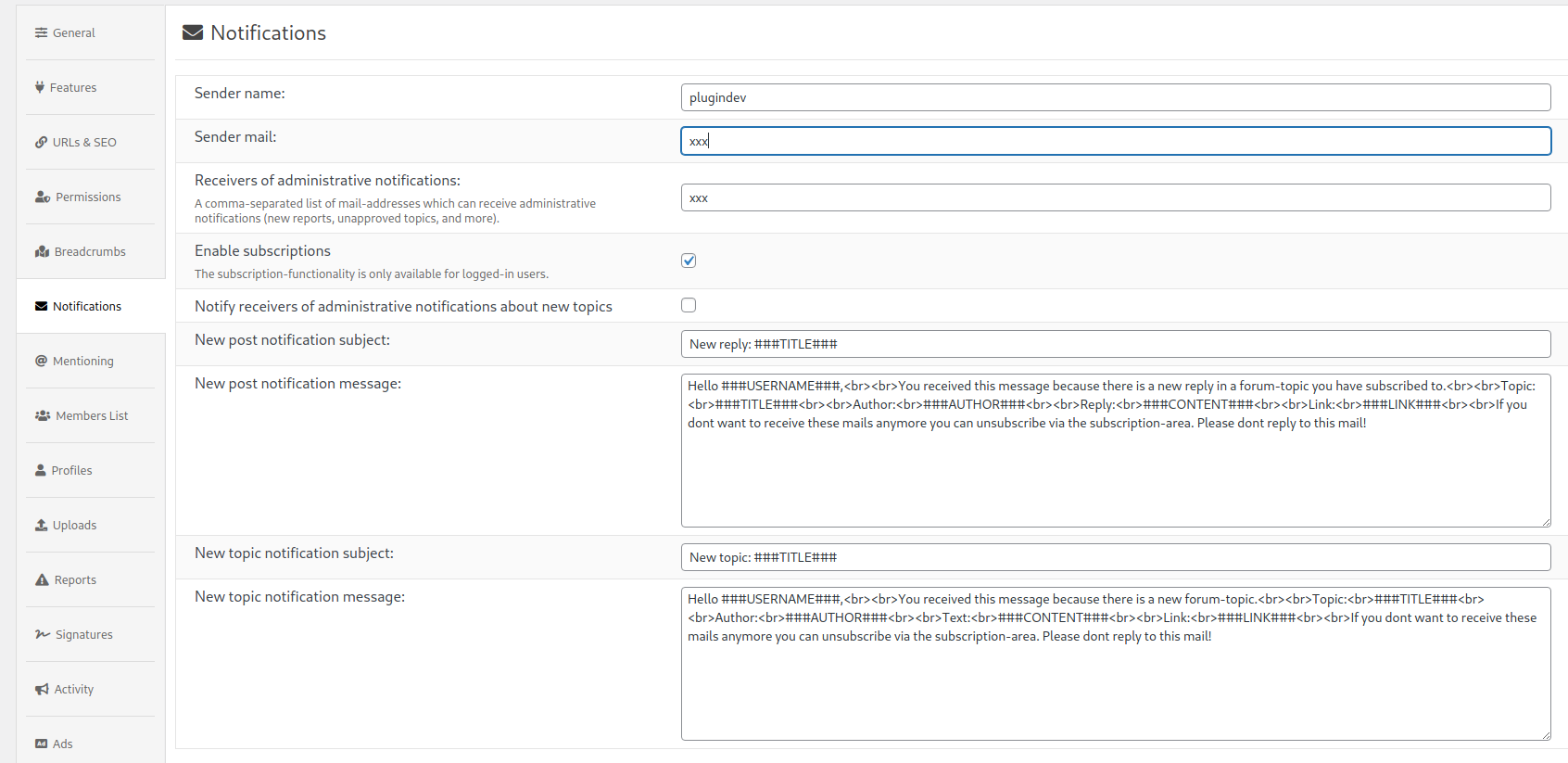Switch to the Ads tab
Screen dimensions: 1568x763
91,744
